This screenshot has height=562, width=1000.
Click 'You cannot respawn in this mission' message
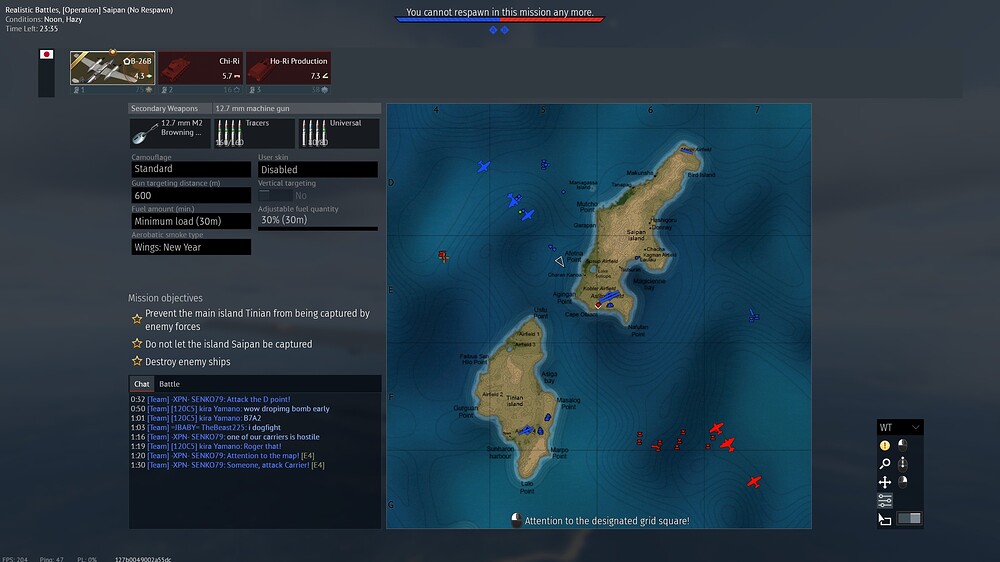pyautogui.click(x=499, y=12)
